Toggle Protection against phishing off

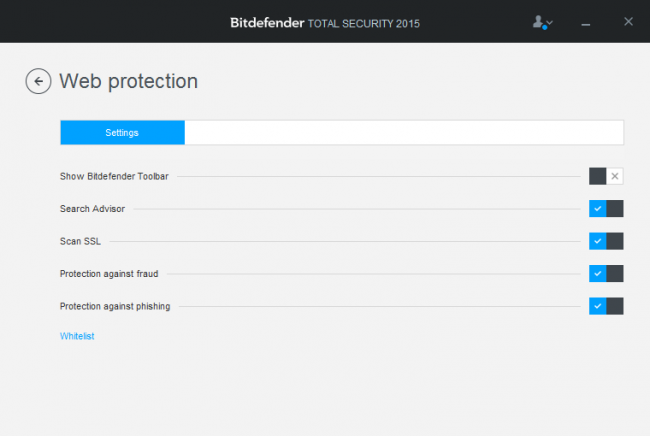(x=606, y=306)
